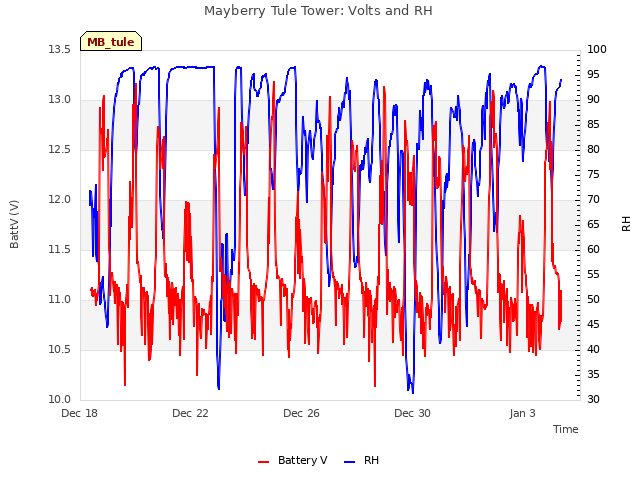Click the 11.5 voltage axis value
The height and width of the screenshot is (480, 640).
60,249
